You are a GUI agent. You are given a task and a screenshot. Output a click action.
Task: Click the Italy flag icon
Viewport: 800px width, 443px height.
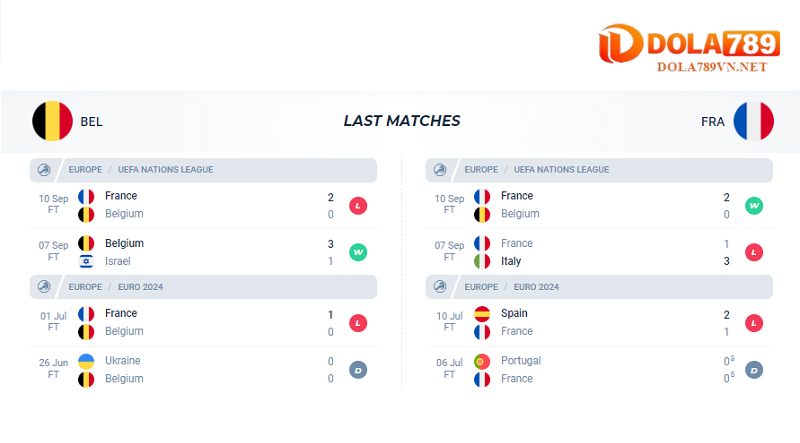point(483,261)
